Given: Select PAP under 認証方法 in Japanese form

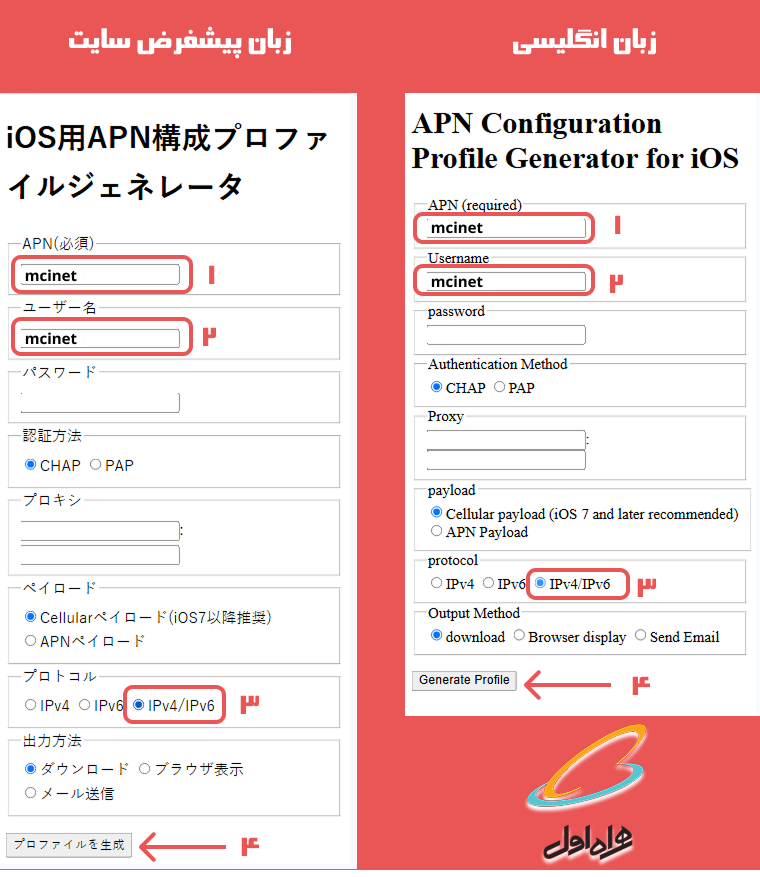Looking at the screenshot, I should tap(96, 465).
